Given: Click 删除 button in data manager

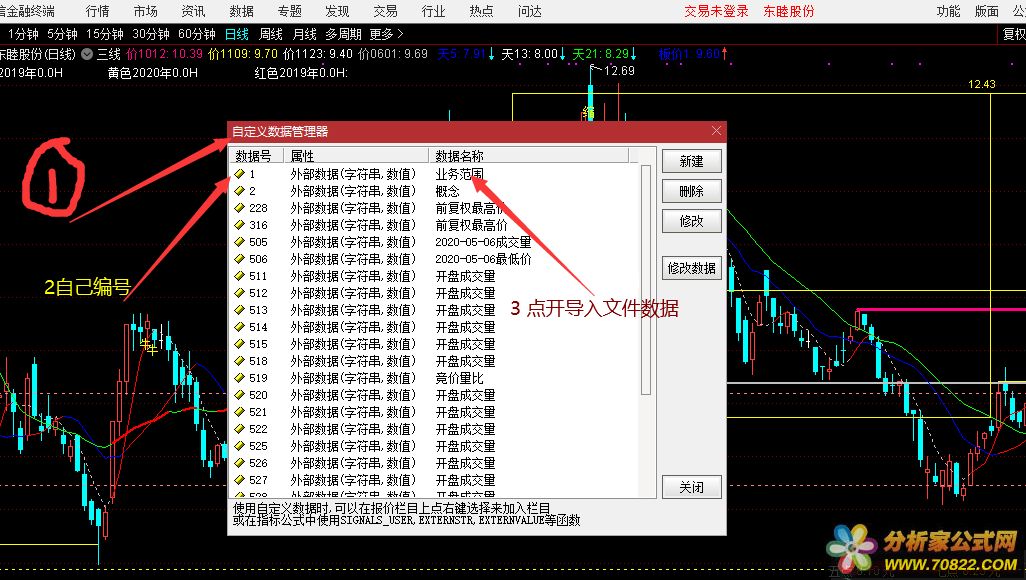Looking at the screenshot, I should pos(692,191).
